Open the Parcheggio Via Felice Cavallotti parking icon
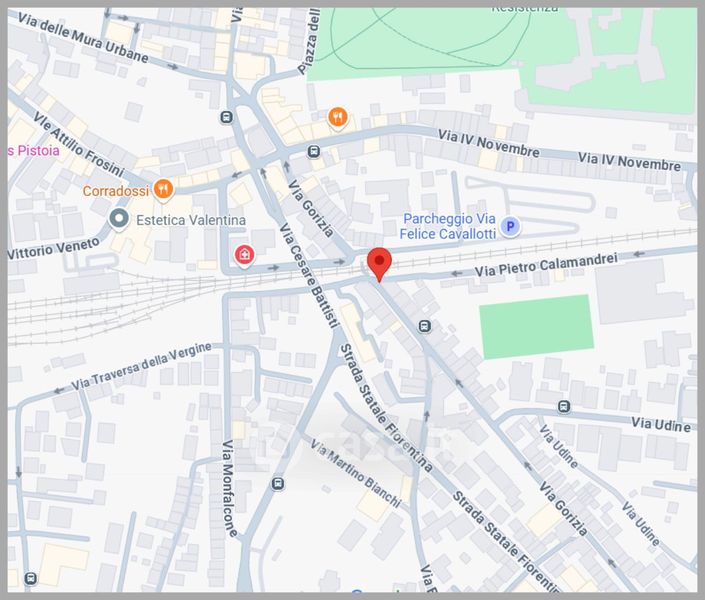Screen dimensions: 705x600 coord(510,226)
